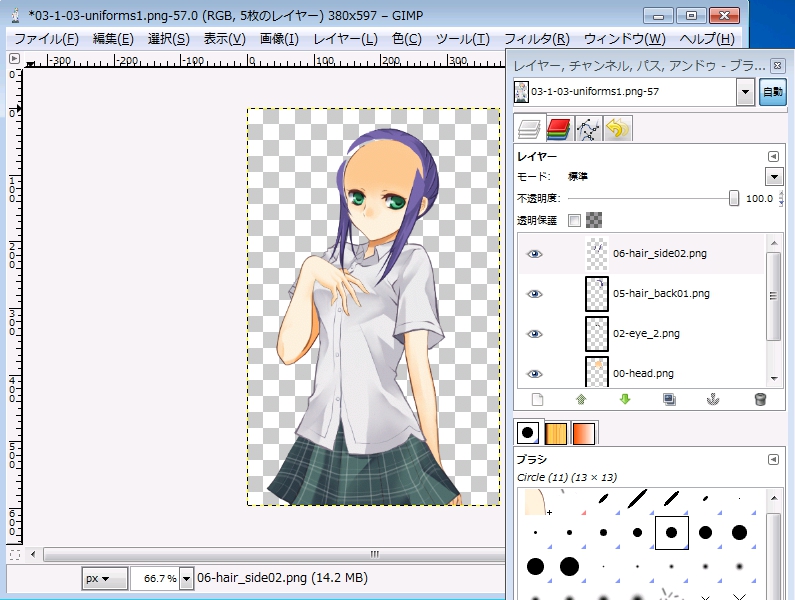Open the image selector dropdown arrow
Viewport: 795px width, 600px height.
point(745,92)
